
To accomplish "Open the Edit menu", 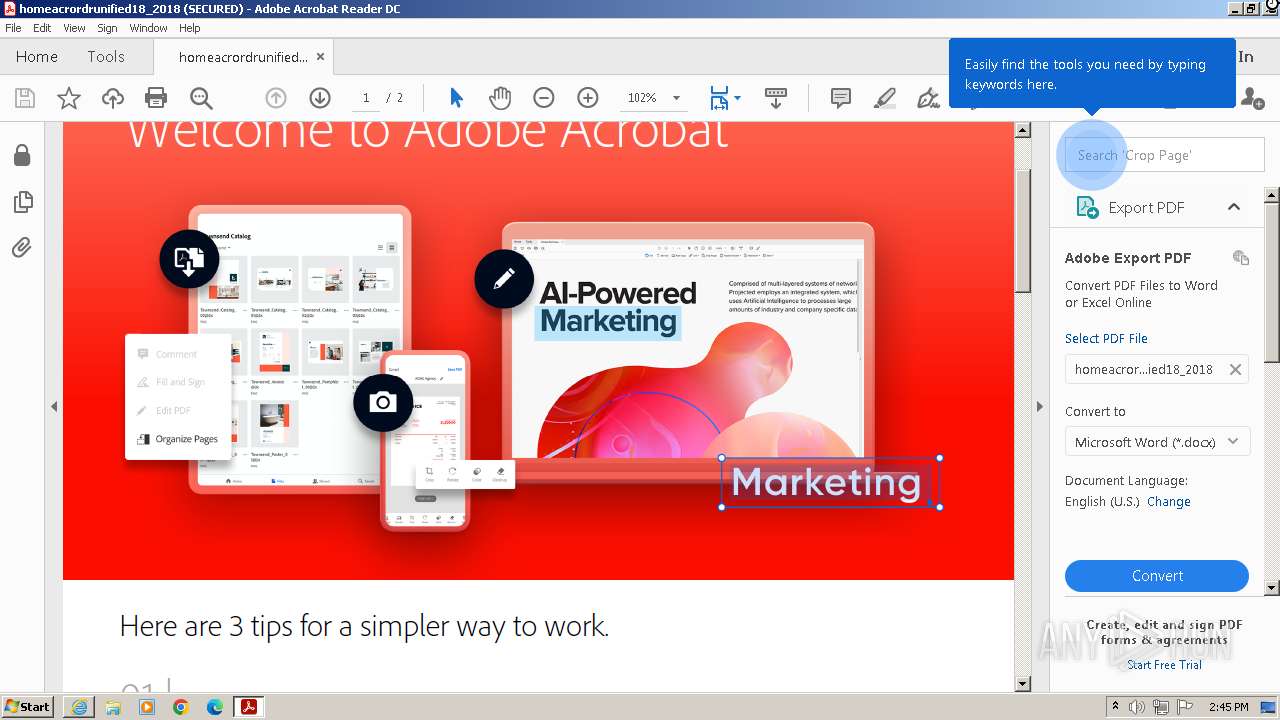I will click(x=42, y=28).
